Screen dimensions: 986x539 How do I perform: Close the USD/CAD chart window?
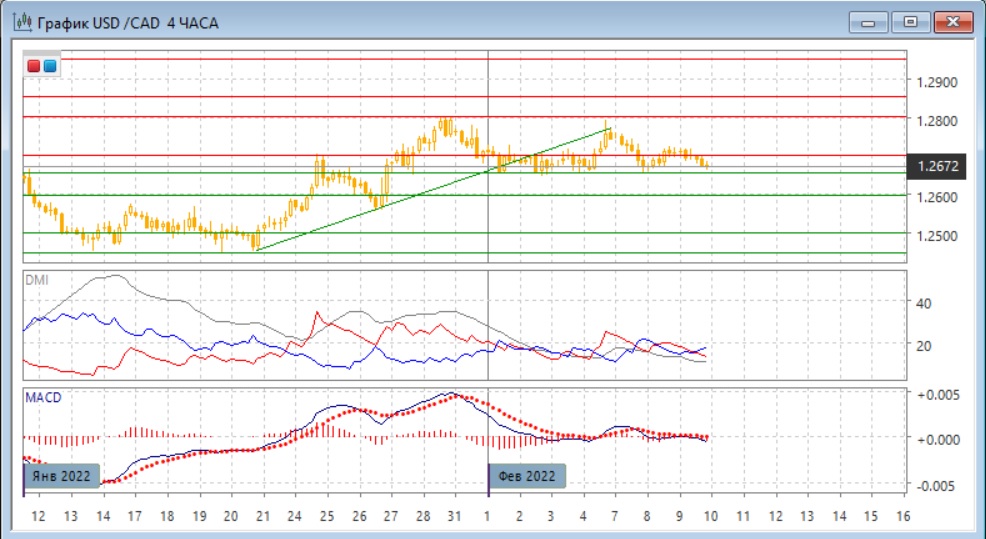[954, 21]
